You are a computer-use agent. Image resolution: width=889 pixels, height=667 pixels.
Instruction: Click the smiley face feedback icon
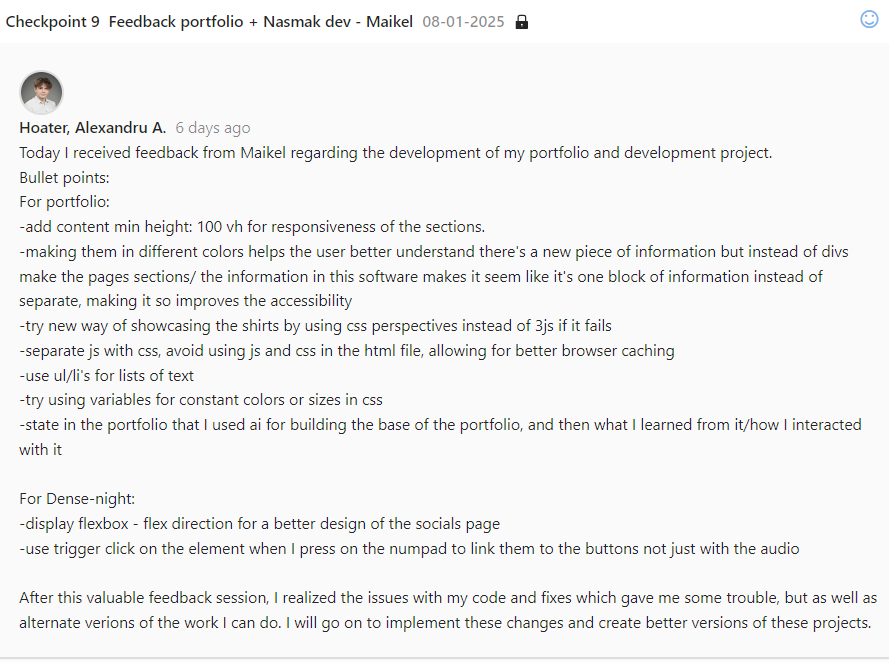pos(869,19)
